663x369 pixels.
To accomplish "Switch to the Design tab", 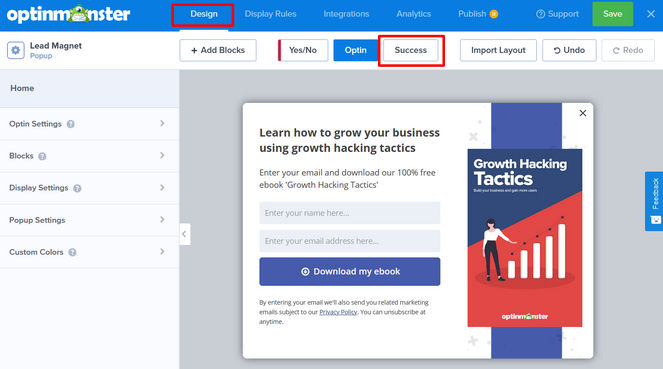I will tap(204, 14).
